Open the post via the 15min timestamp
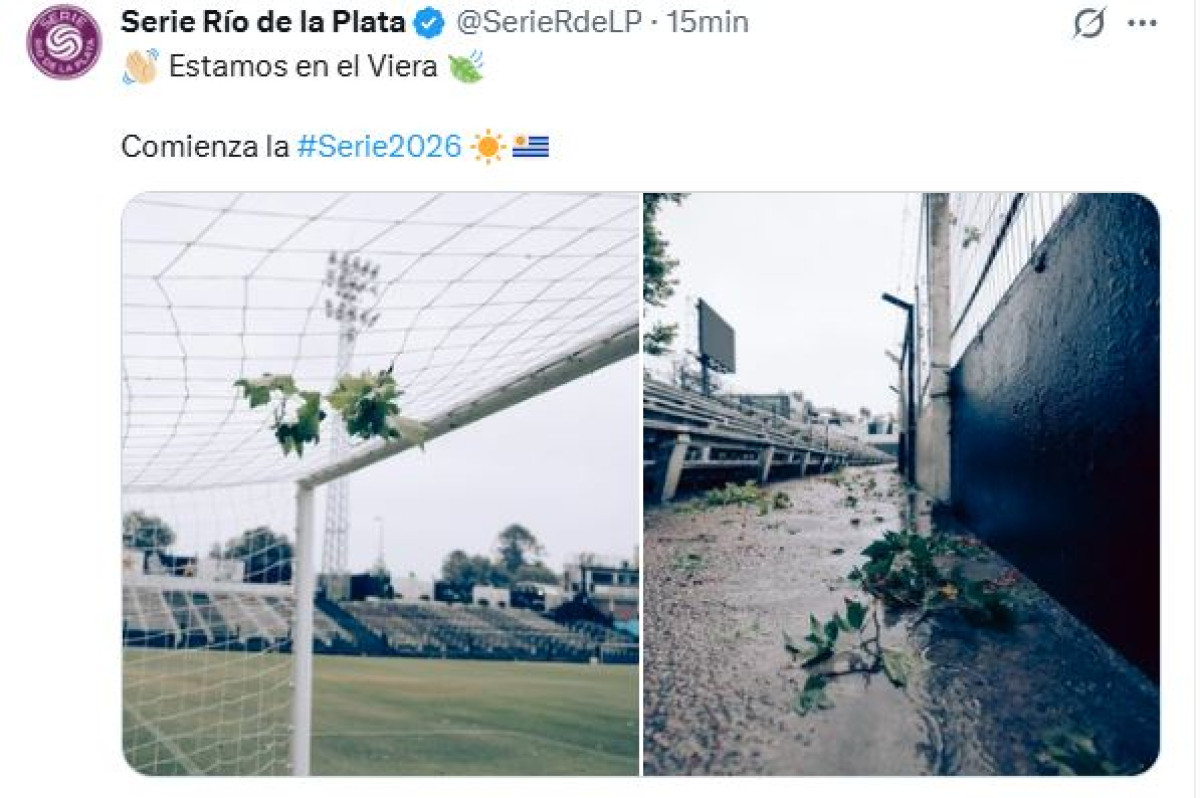Image resolution: width=1200 pixels, height=798 pixels. click(708, 22)
